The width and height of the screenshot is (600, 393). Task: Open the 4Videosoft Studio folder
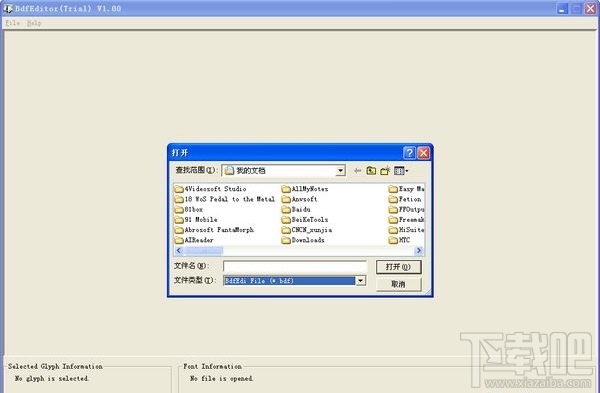[210, 189]
